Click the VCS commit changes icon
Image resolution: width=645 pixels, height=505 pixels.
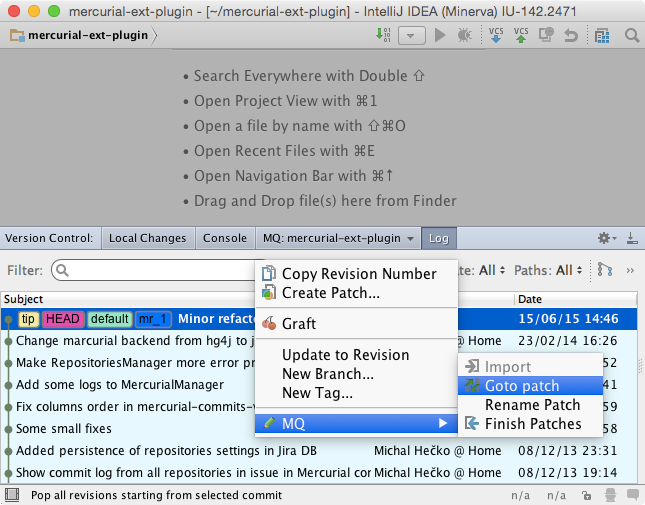coord(521,35)
